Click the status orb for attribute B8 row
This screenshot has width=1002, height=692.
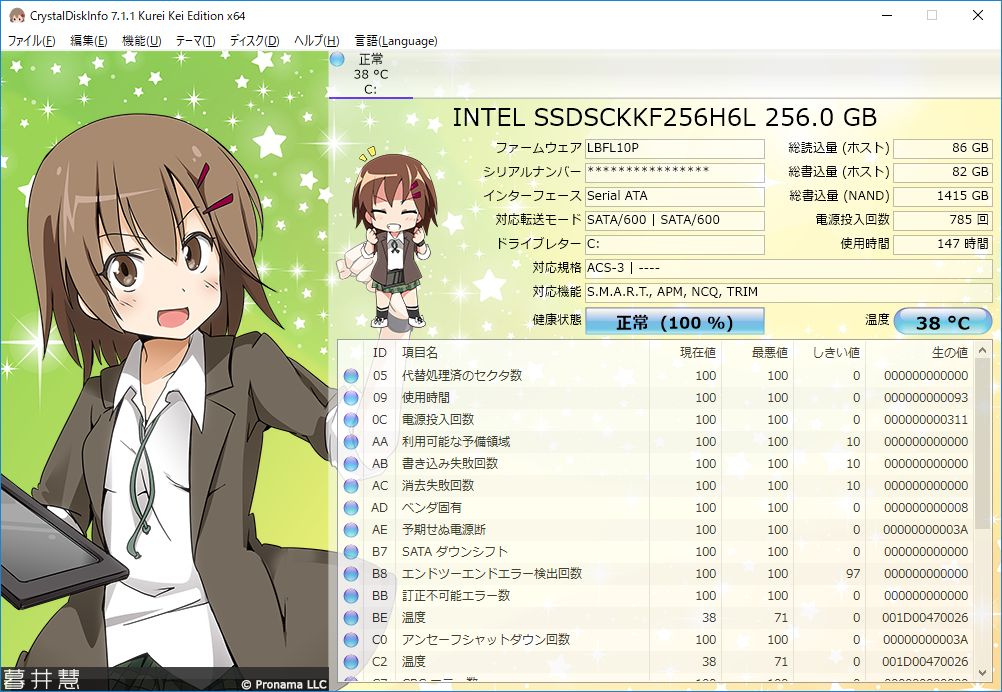[x=351, y=574]
